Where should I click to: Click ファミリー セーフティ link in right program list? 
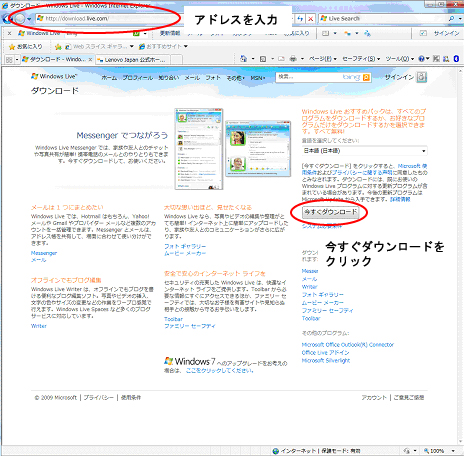point(327,311)
